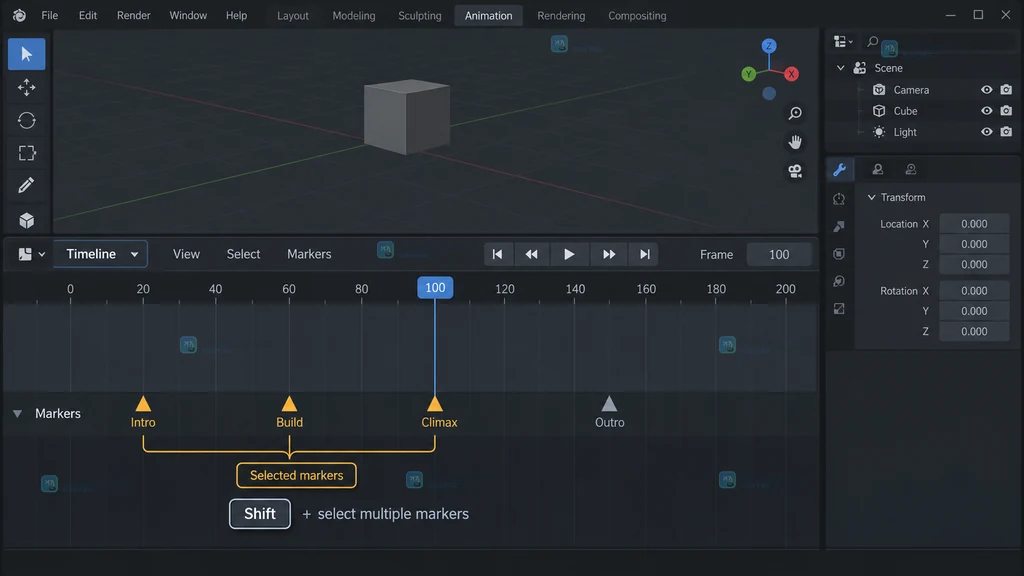This screenshot has width=1024, height=576.
Task: Open the third properties tab in top row
Action: tap(910, 170)
